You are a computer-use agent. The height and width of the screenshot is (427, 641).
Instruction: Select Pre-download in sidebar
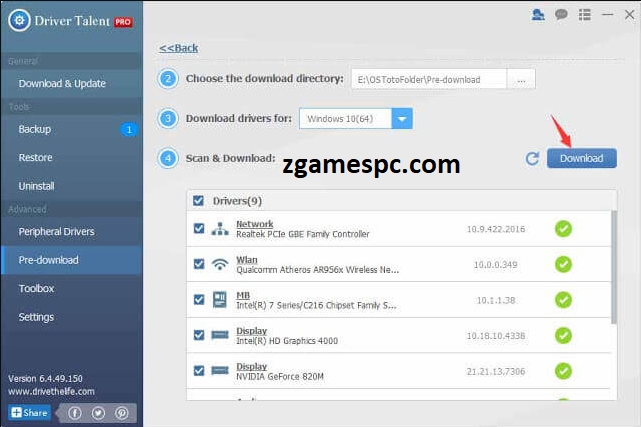pyautogui.click(x=72, y=260)
